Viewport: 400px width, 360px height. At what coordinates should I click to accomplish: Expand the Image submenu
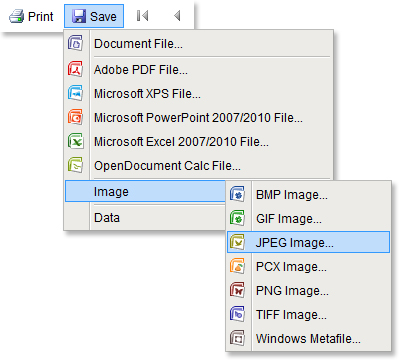click(x=145, y=191)
